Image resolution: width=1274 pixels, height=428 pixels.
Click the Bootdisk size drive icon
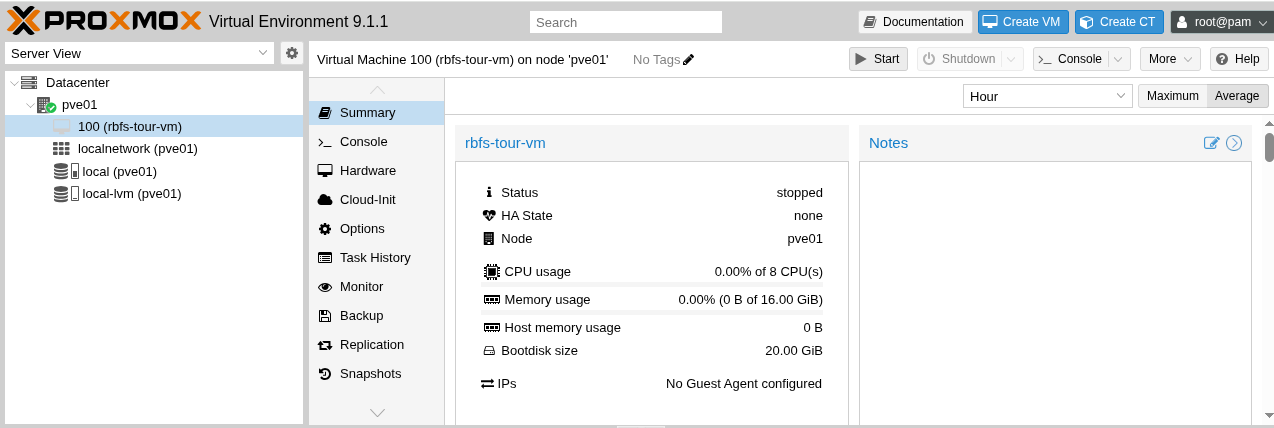point(489,351)
